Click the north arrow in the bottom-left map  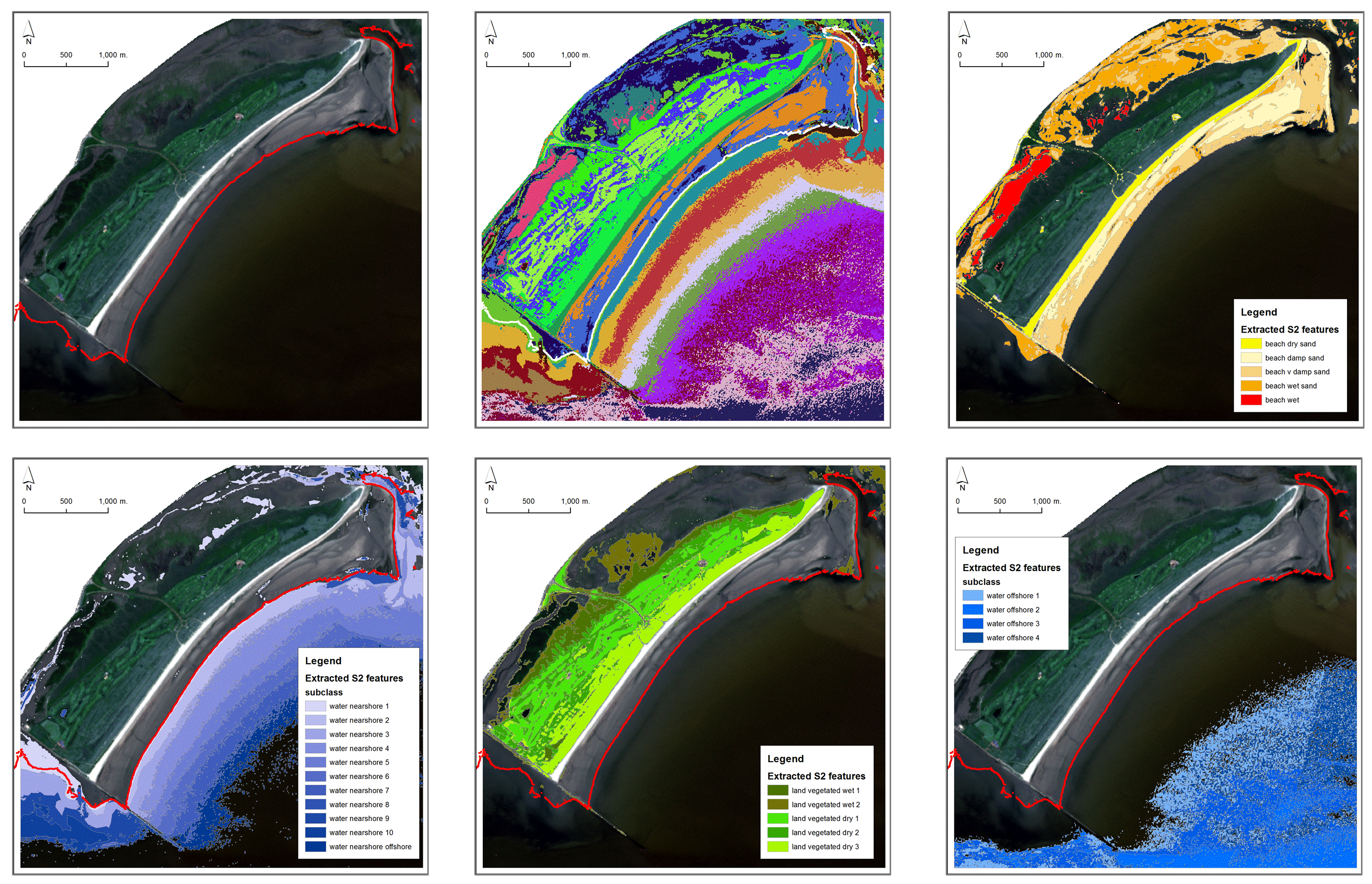(x=29, y=478)
